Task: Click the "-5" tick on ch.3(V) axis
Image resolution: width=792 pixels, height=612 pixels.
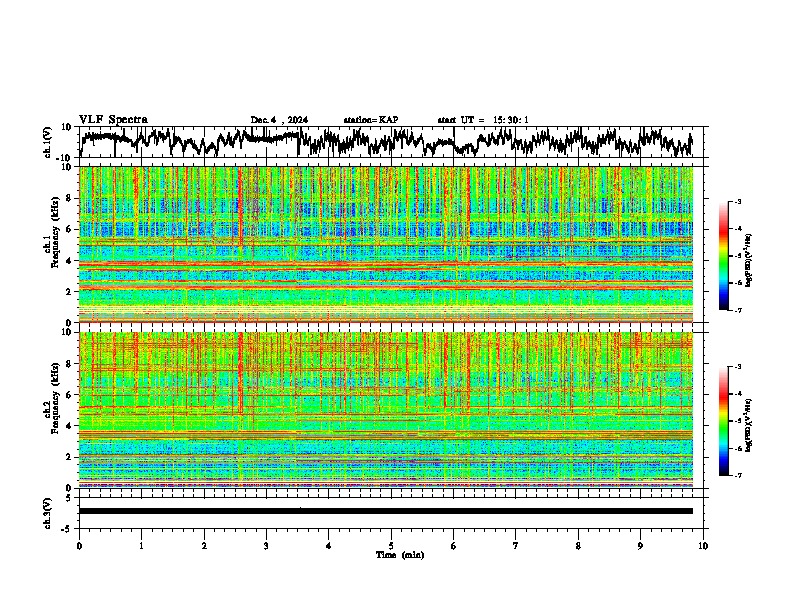Action: point(67,529)
